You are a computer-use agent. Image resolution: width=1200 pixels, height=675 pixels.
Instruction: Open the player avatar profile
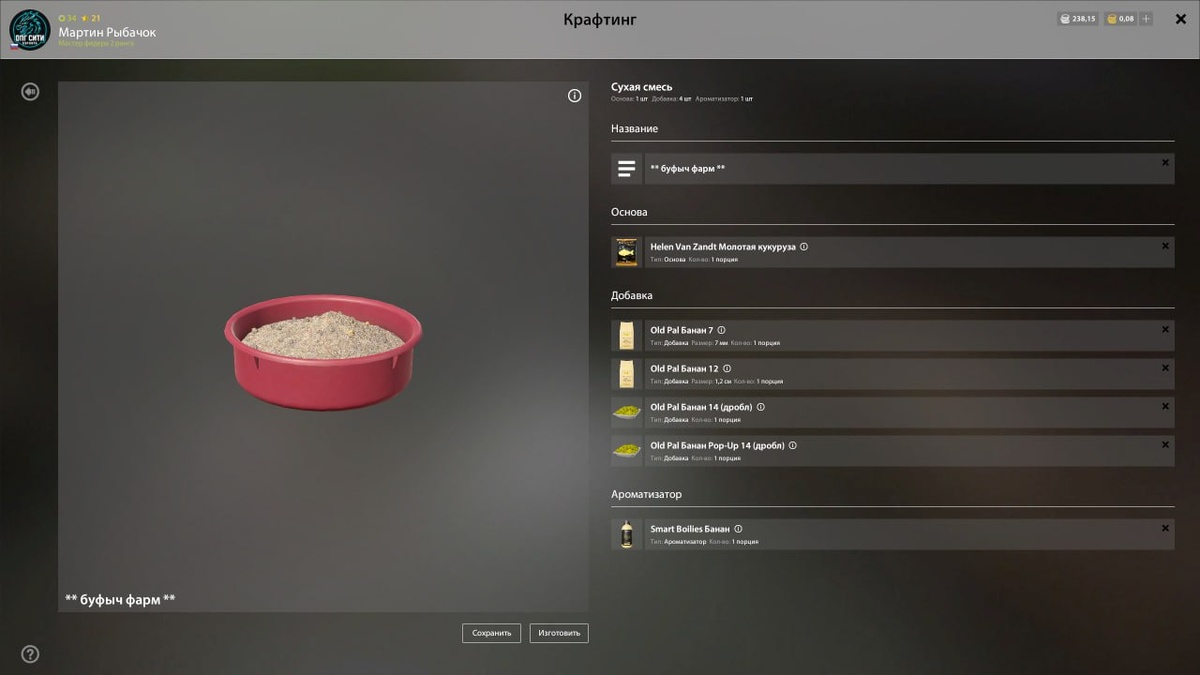click(x=29, y=30)
